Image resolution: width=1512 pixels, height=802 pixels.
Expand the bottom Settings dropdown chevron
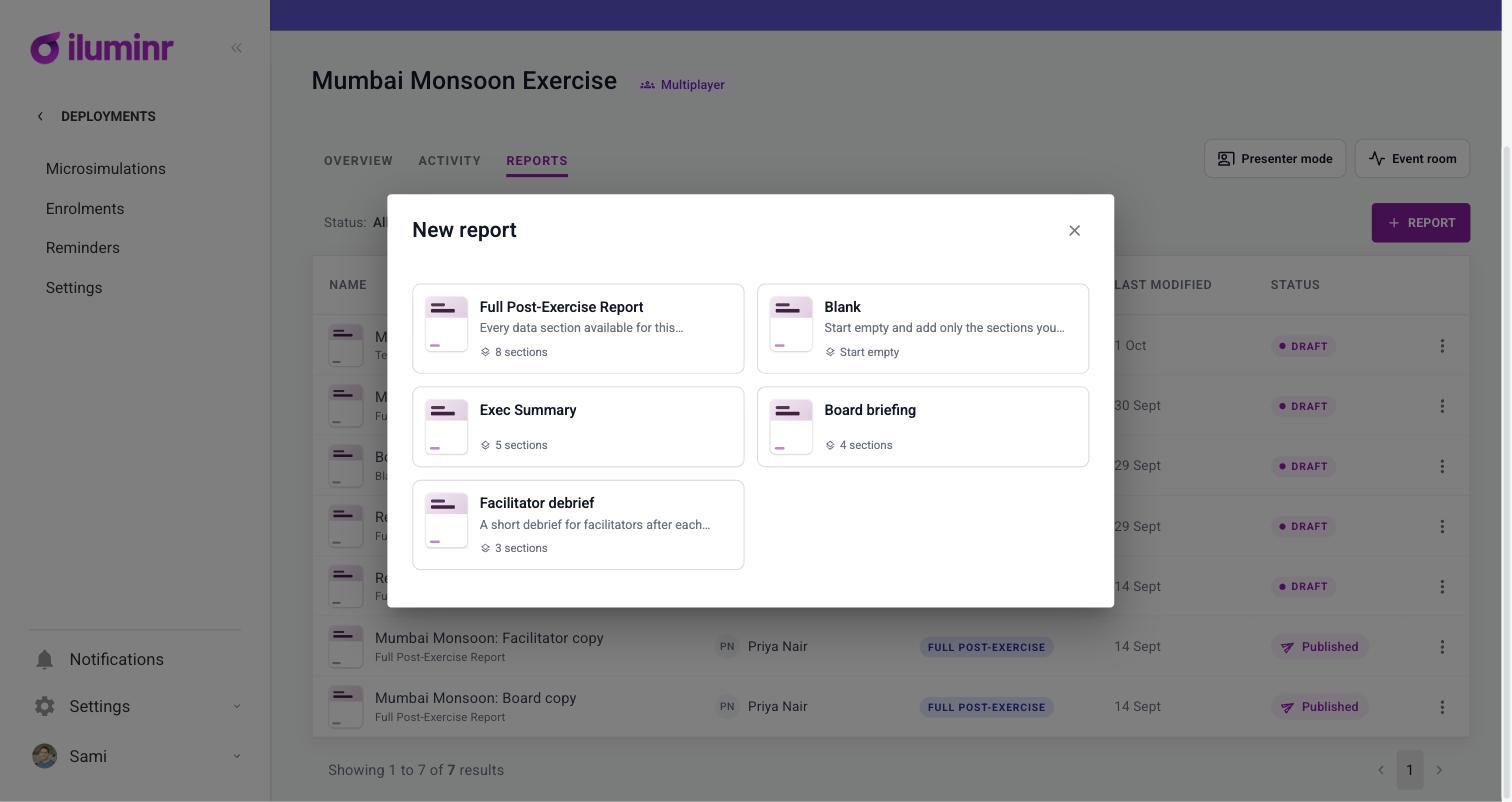(237, 707)
